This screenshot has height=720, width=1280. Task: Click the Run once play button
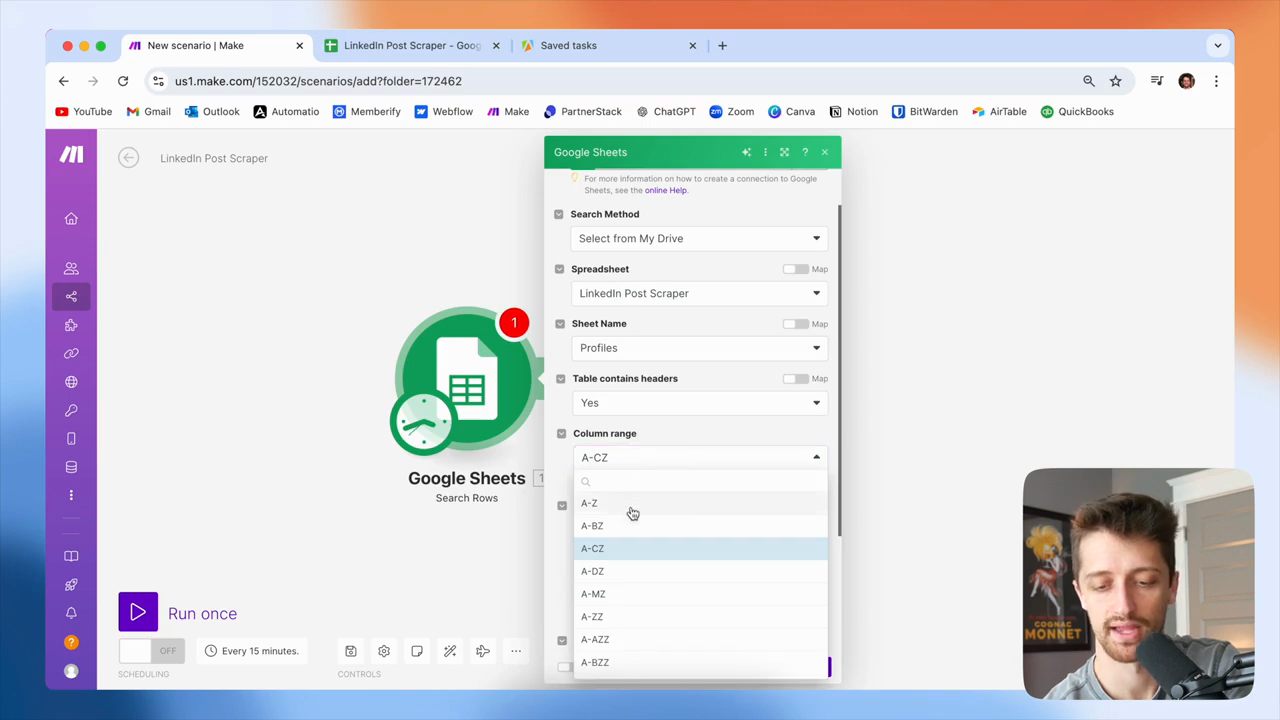pos(138,613)
